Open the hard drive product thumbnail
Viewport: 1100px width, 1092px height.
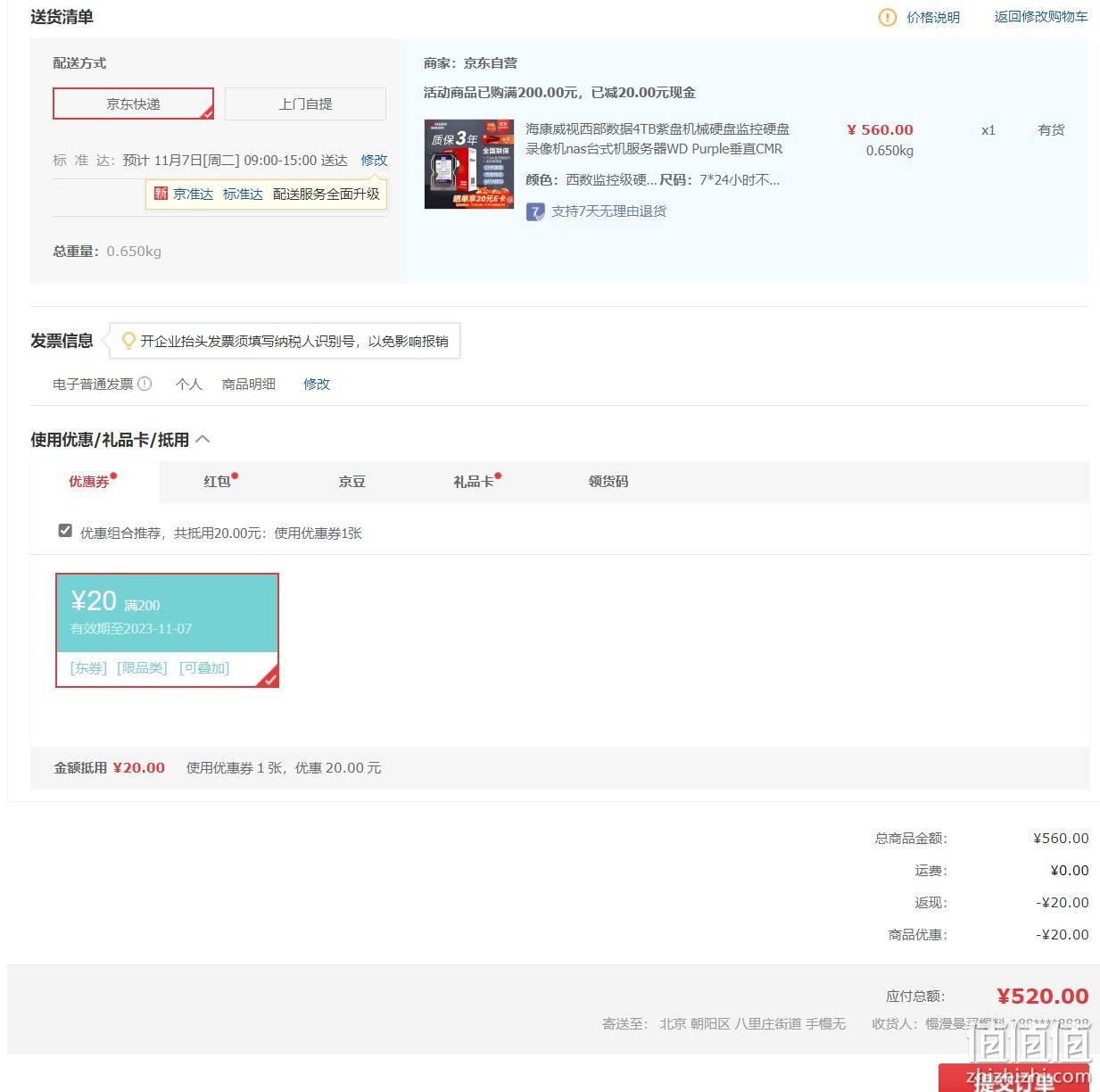[x=469, y=164]
